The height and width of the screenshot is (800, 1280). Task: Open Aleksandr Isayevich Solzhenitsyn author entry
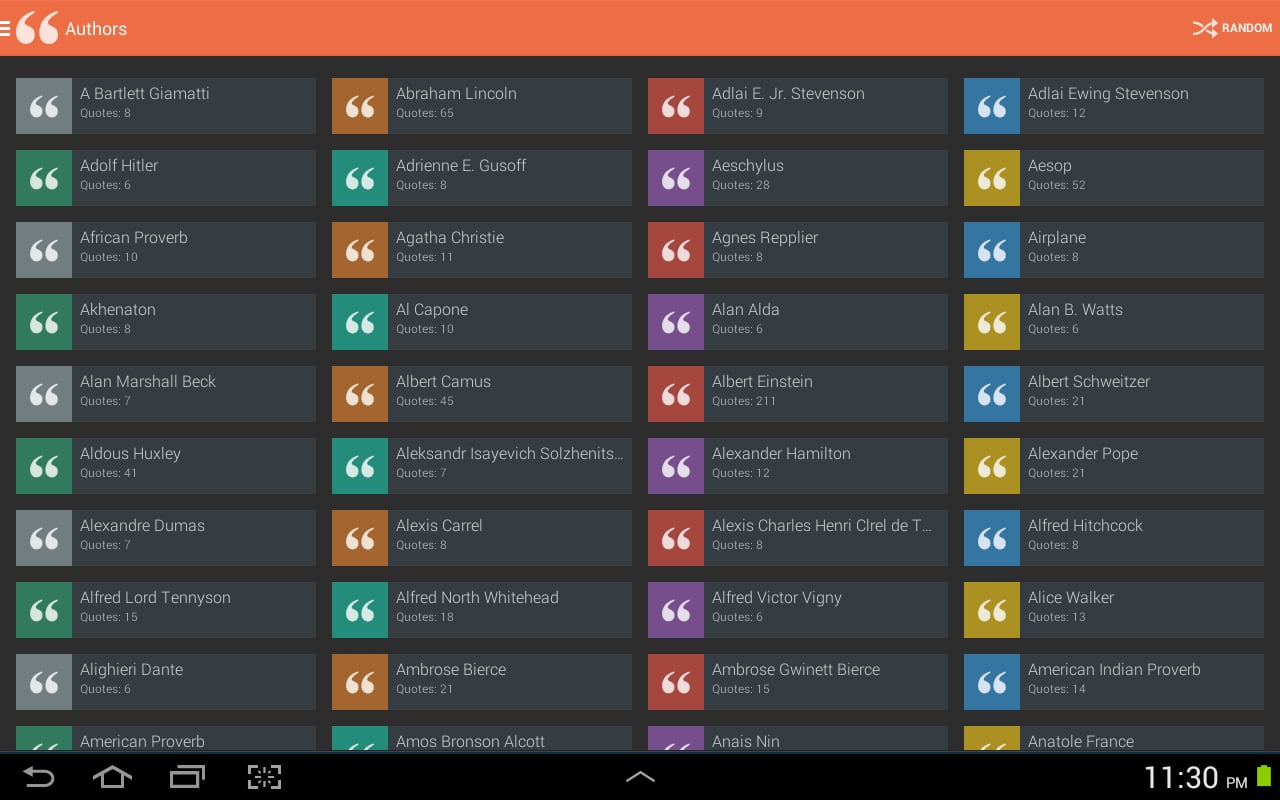(482, 466)
